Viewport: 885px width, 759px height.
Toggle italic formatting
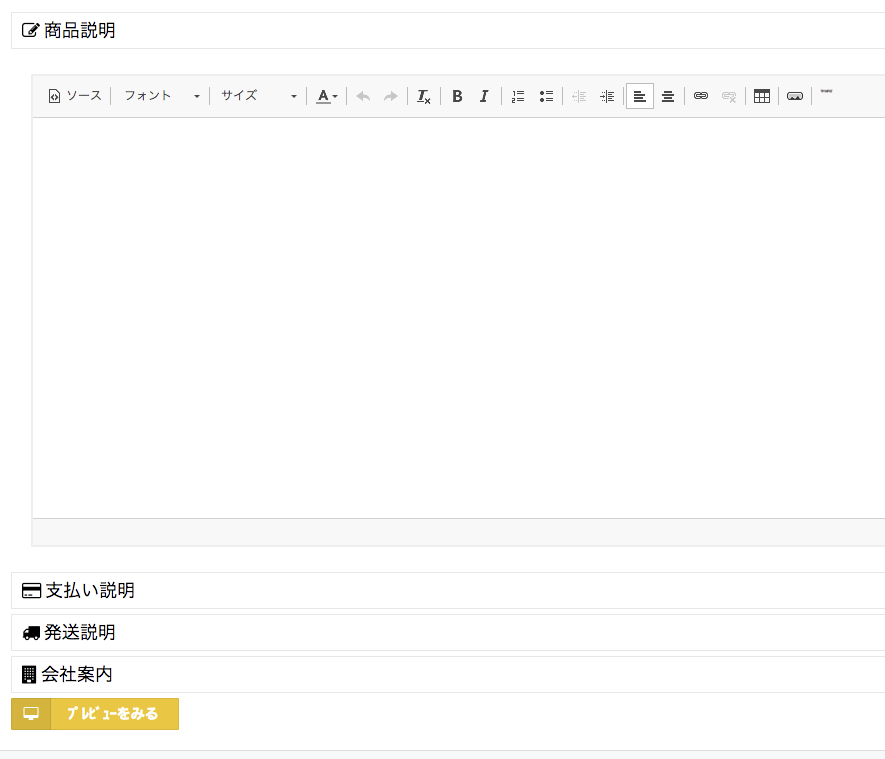coord(484,96)
